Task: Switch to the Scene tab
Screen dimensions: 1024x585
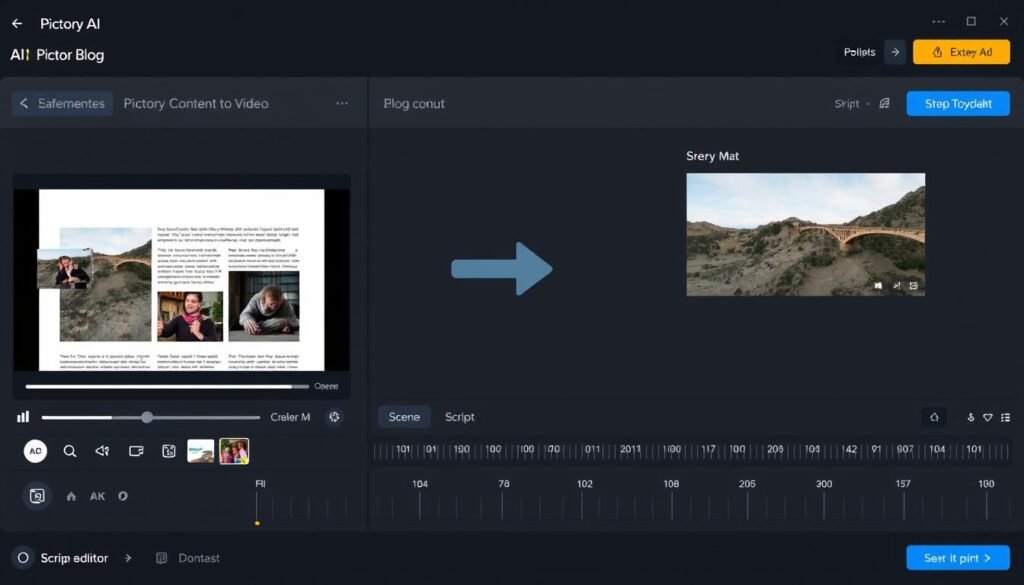Action: point(404,417)
